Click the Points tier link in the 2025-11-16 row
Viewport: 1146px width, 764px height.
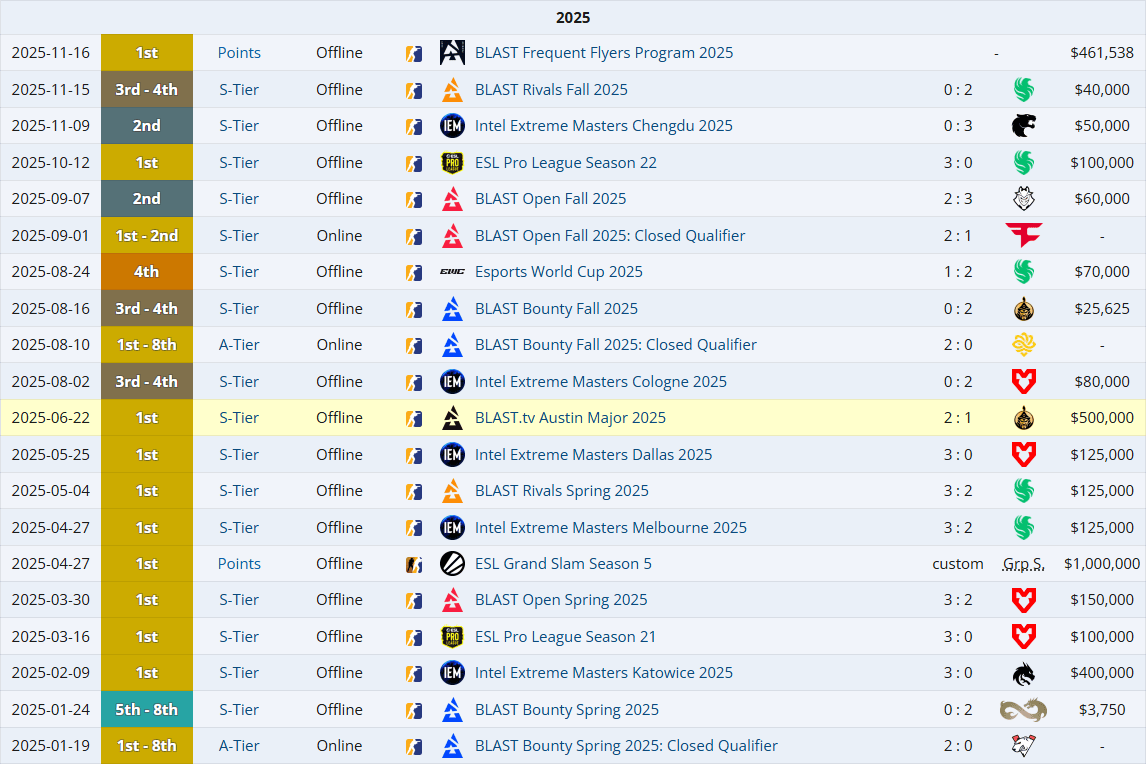coord(239,53)
